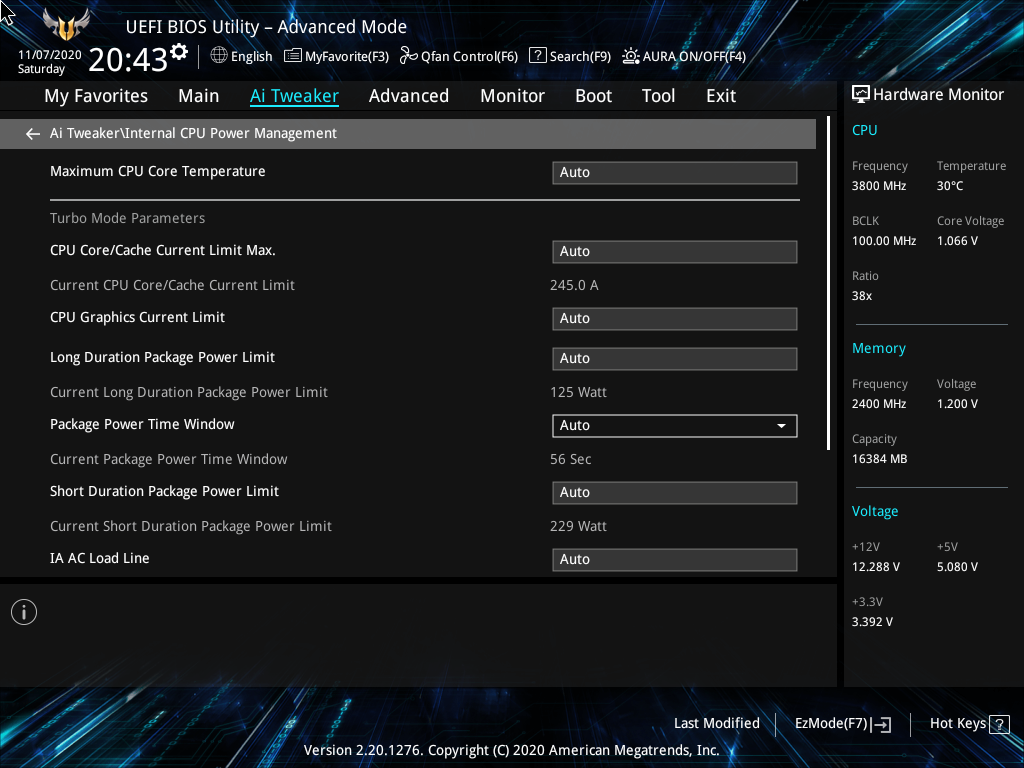This screenshot has width=1024, height=768.
Task: Click Last Modified button
Action: tap(716, 723)
